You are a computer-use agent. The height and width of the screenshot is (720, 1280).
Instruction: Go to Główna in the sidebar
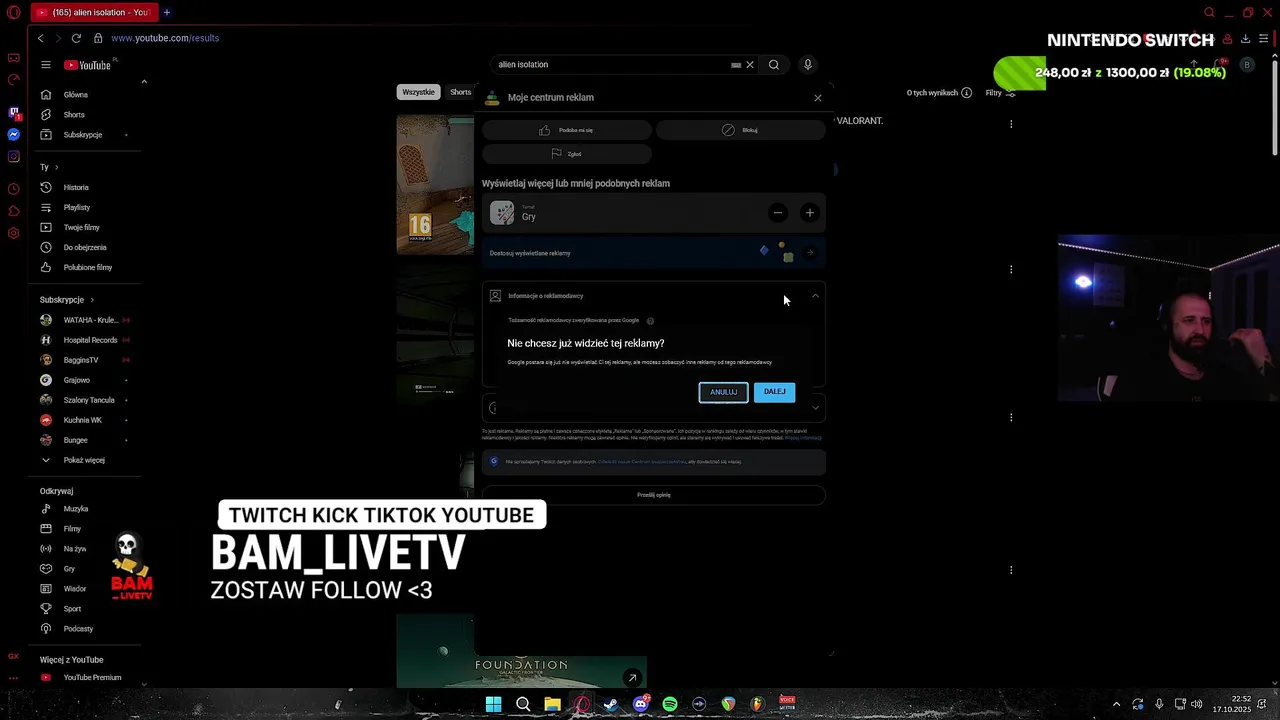pyautogui.click(x=76, y=95)
